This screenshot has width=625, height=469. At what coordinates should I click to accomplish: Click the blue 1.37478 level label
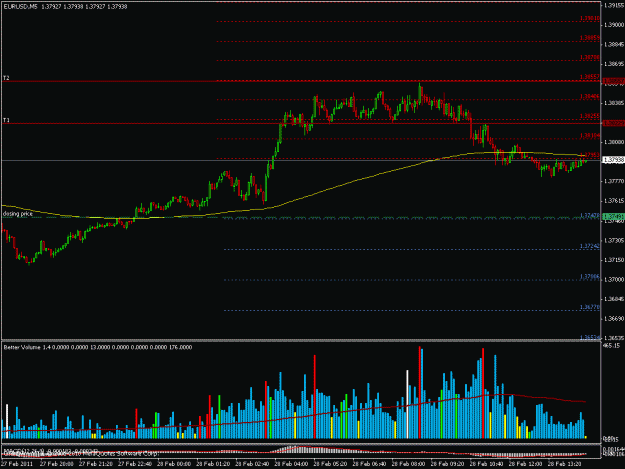[590, 215]
